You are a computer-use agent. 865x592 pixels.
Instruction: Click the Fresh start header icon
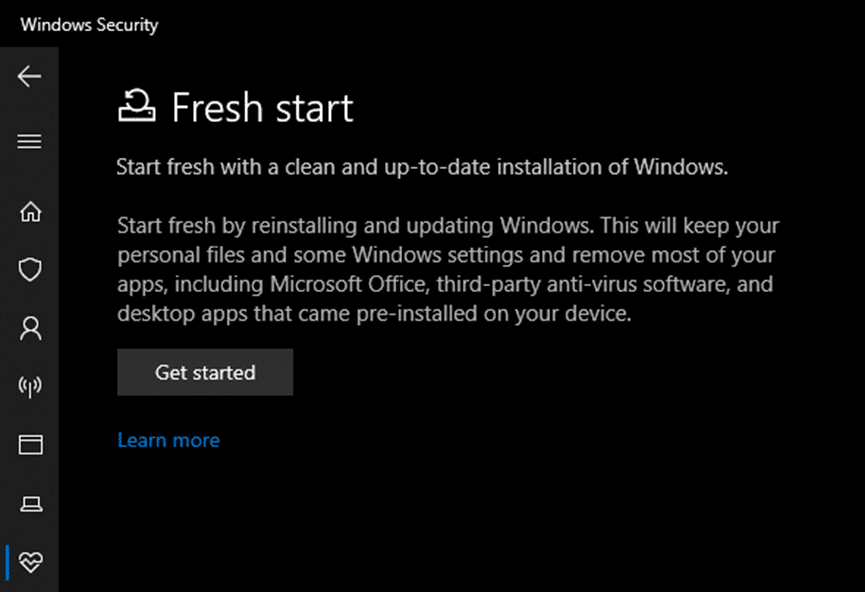tap(137, 106)
